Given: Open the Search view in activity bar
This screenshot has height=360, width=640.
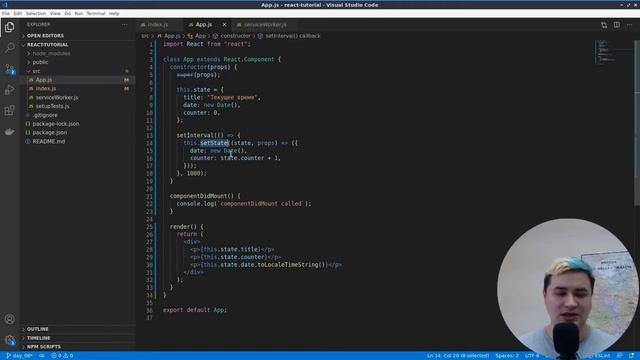Looking at the screenshot, I should pos(9,48).
